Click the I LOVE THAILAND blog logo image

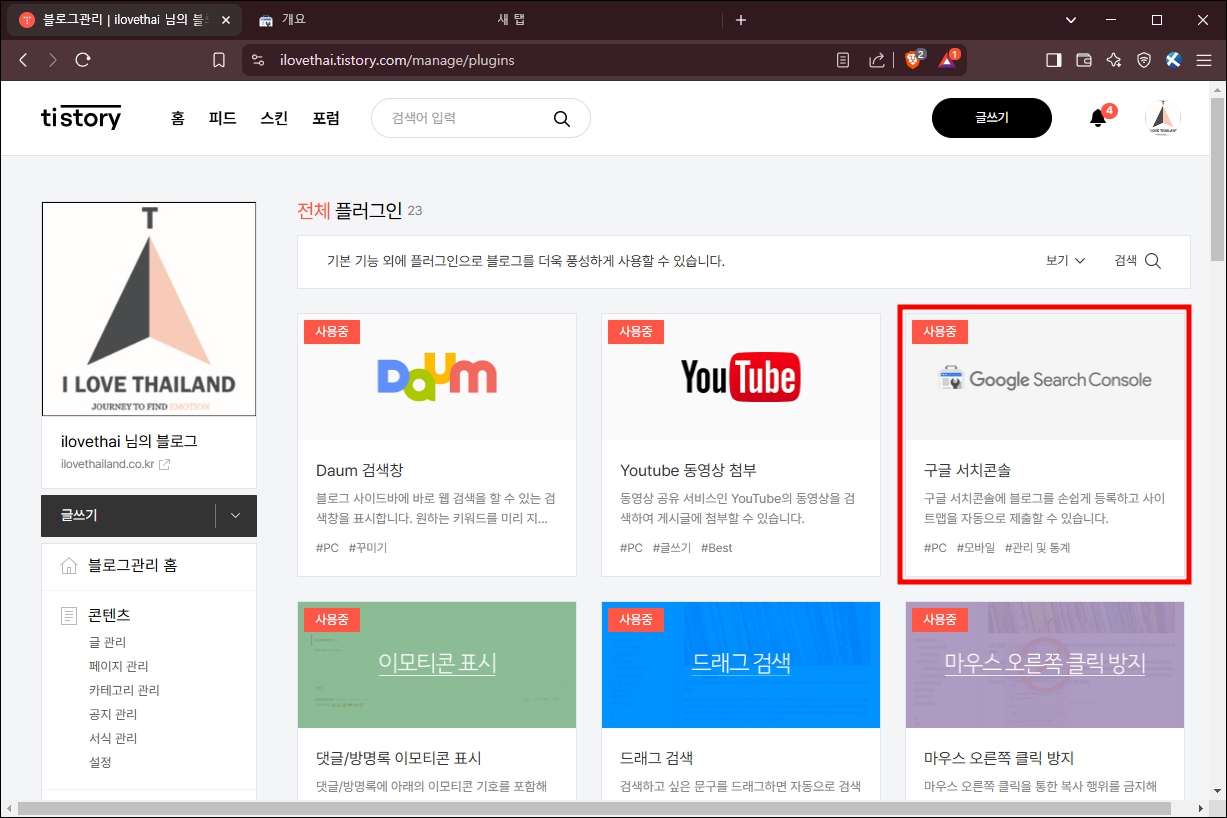click(x=149, y=309)
